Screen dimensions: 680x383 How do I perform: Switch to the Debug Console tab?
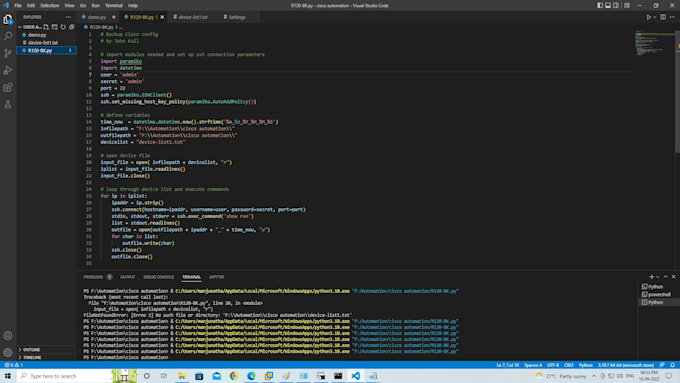pyautogui.click(x=158, y=277)
